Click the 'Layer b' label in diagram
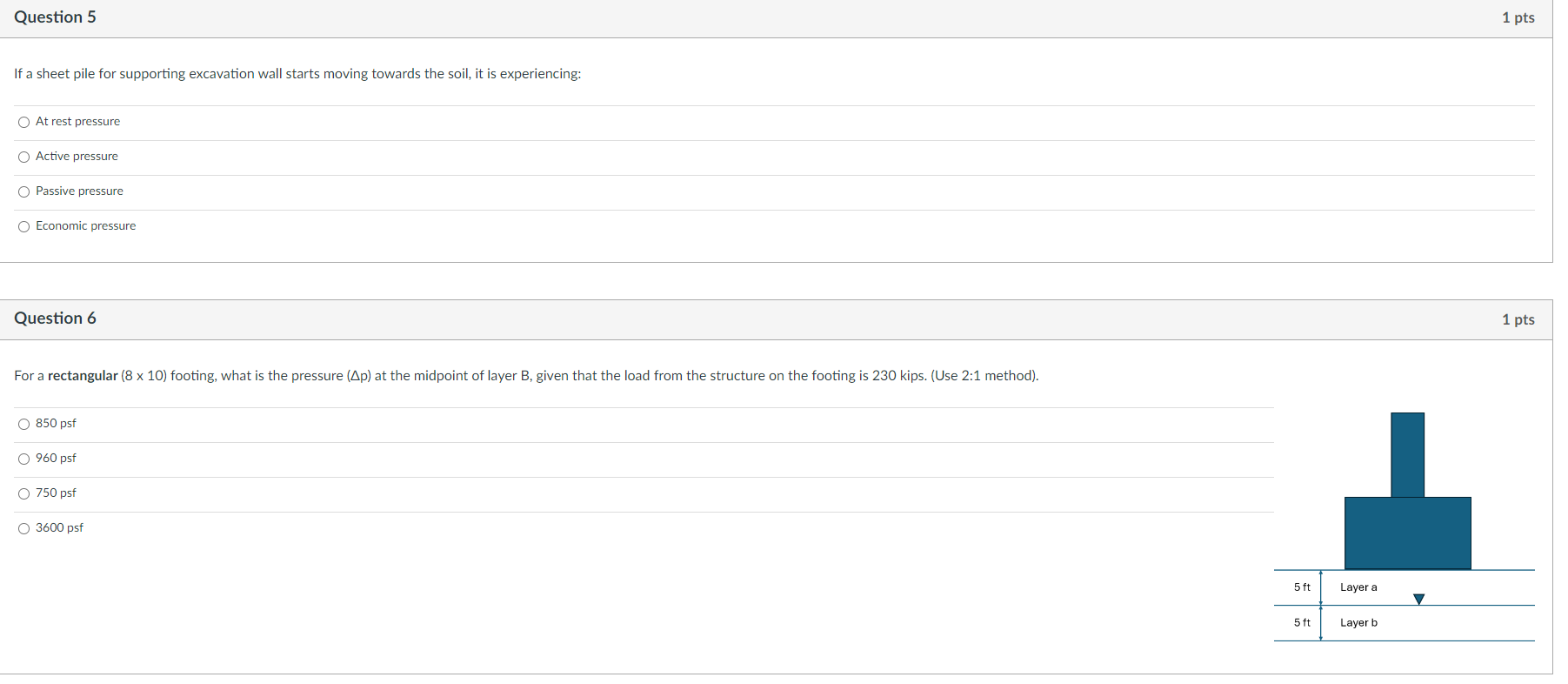This screenshot has width=1568, height=684. (x=1358, y=623)
